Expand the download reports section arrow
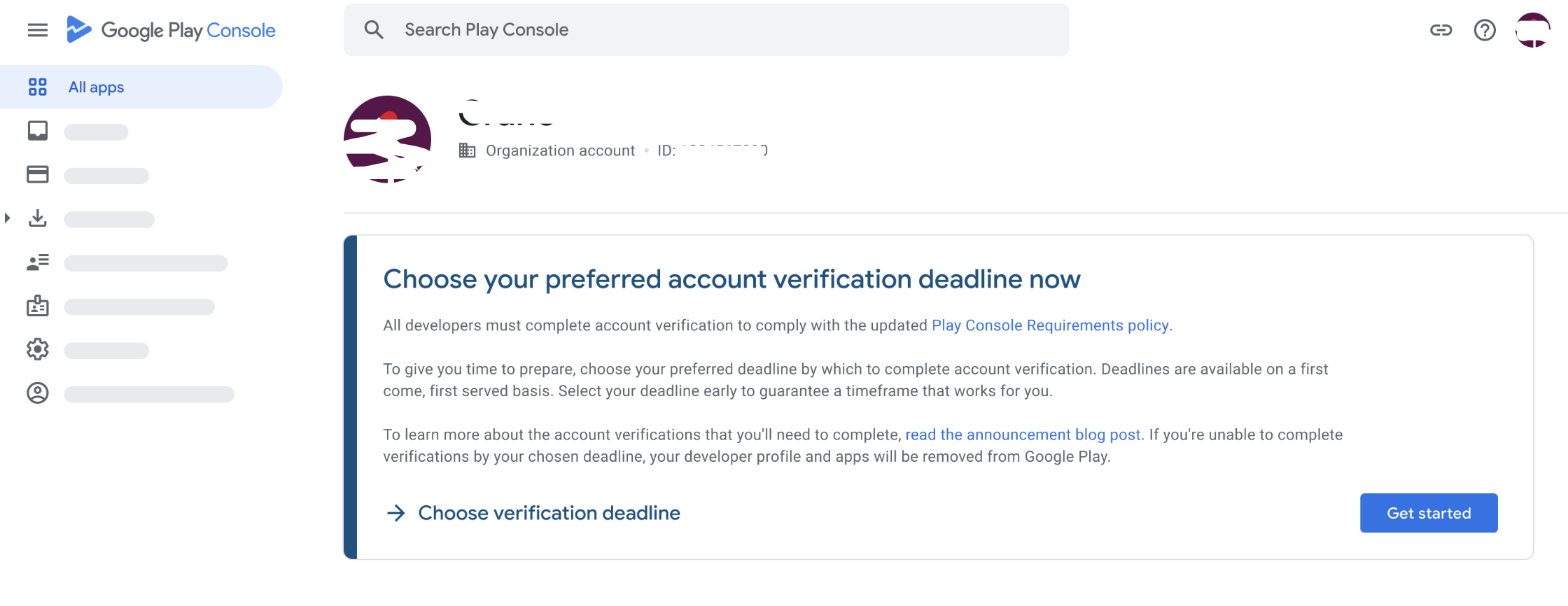Viewport: 1568px width, 606px height. (x=7, y=218)
